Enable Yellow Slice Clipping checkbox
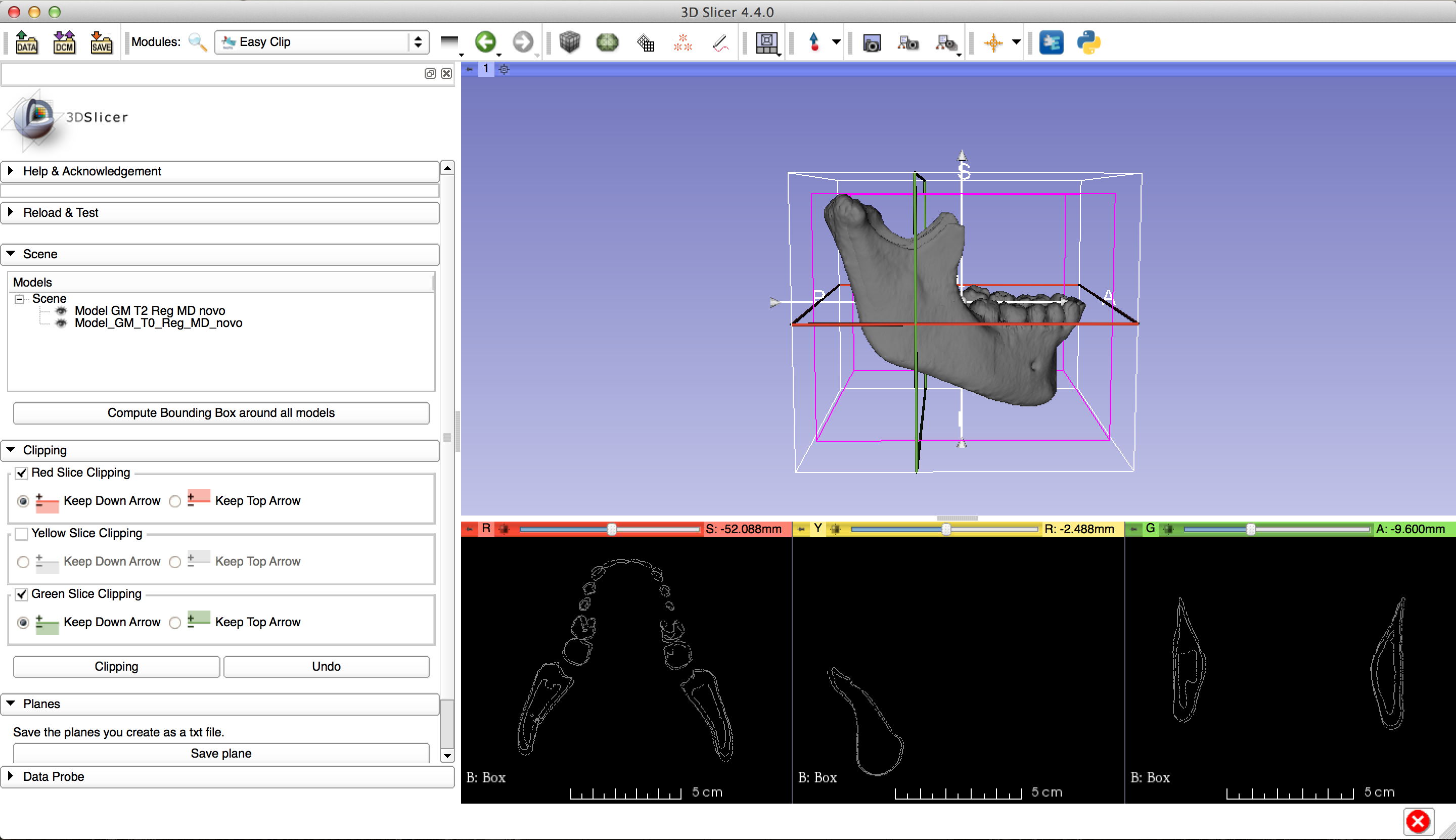 pos(22,534)
